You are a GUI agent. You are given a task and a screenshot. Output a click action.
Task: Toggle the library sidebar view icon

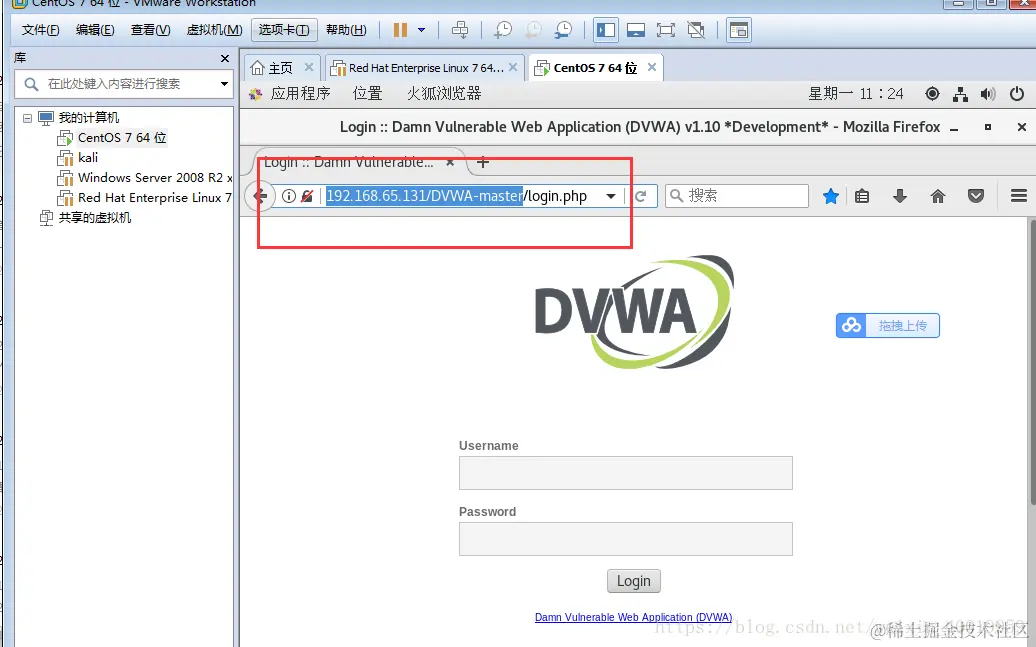tap(606, 30)
